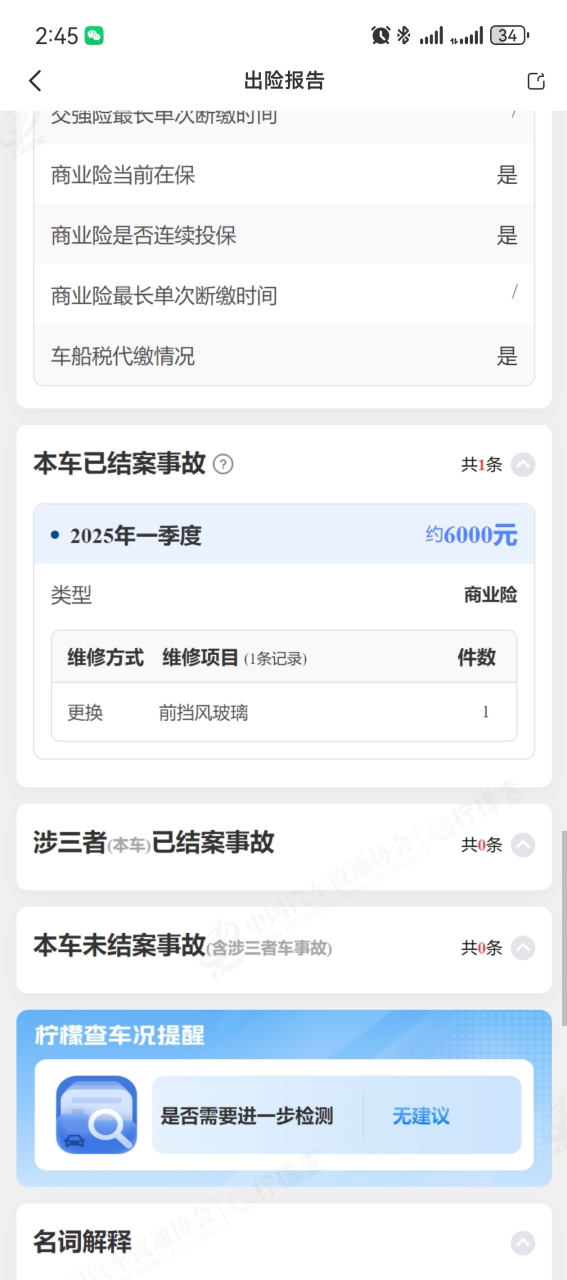Tap the 无建议 result button
This screenshot has width=567, height=1280.
[421, 1116]
